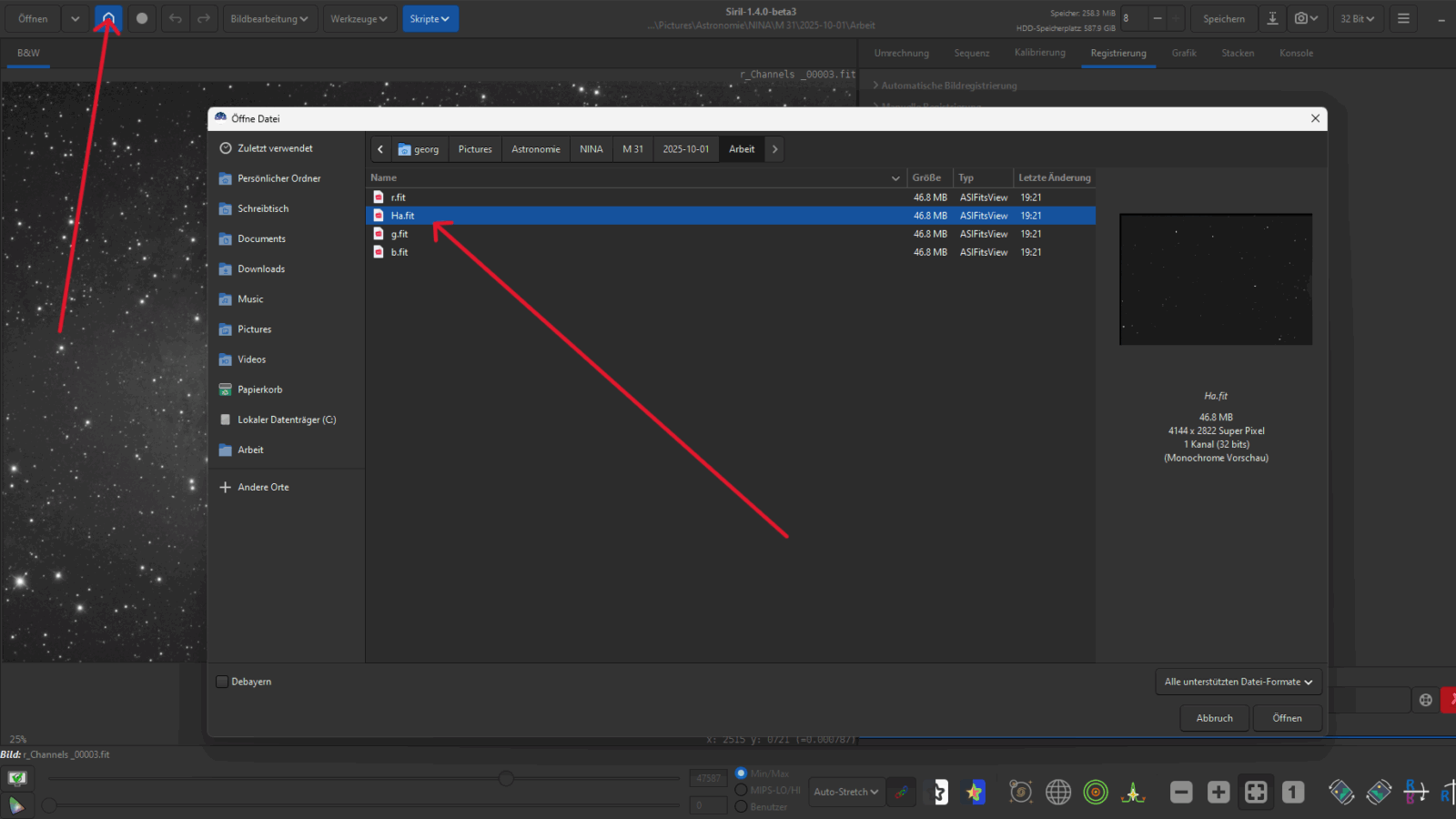1456x819 pixels.
Task: Click the zoom out minus icon
Action: [x=1181, y=793]
